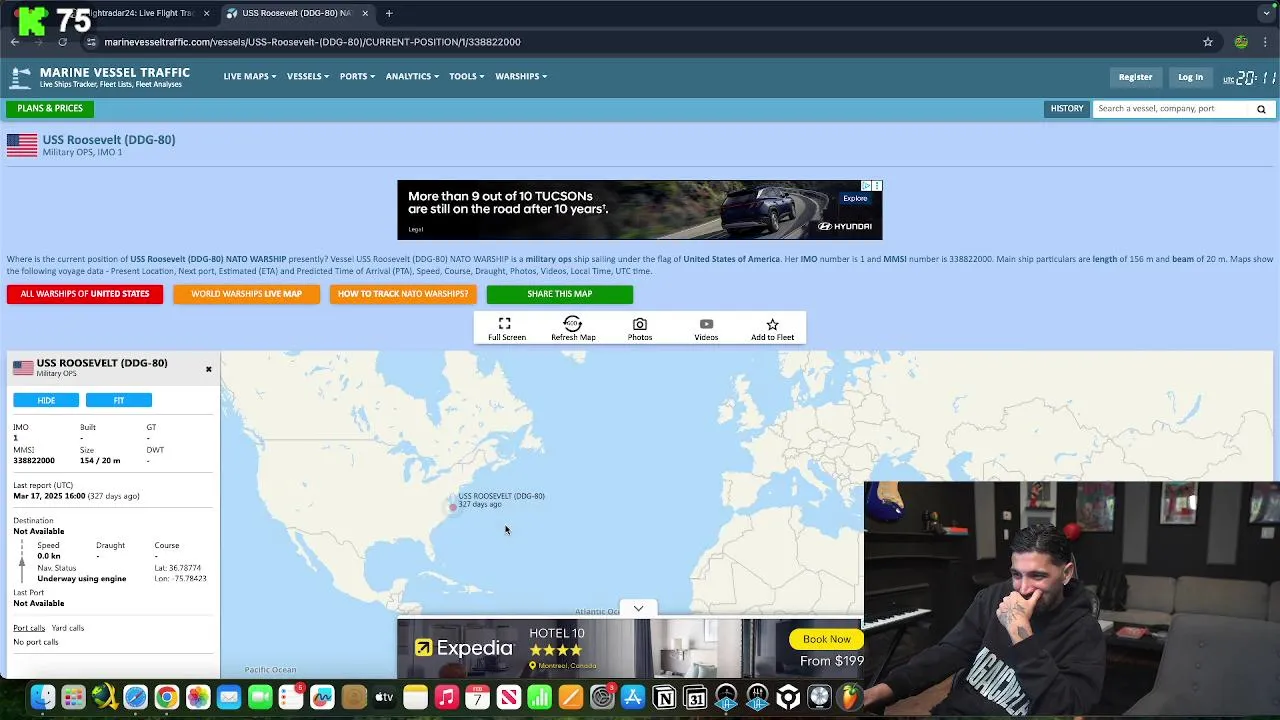Click the vessel marker on map

[x=453, y=507]
